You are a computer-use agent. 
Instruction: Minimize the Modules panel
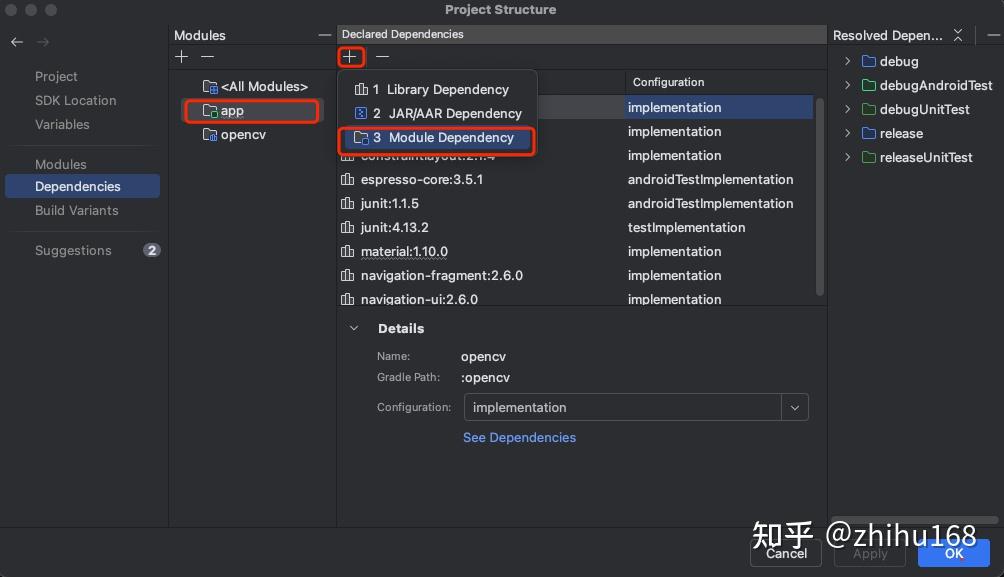pyautogui.click(x=324, y=35)
